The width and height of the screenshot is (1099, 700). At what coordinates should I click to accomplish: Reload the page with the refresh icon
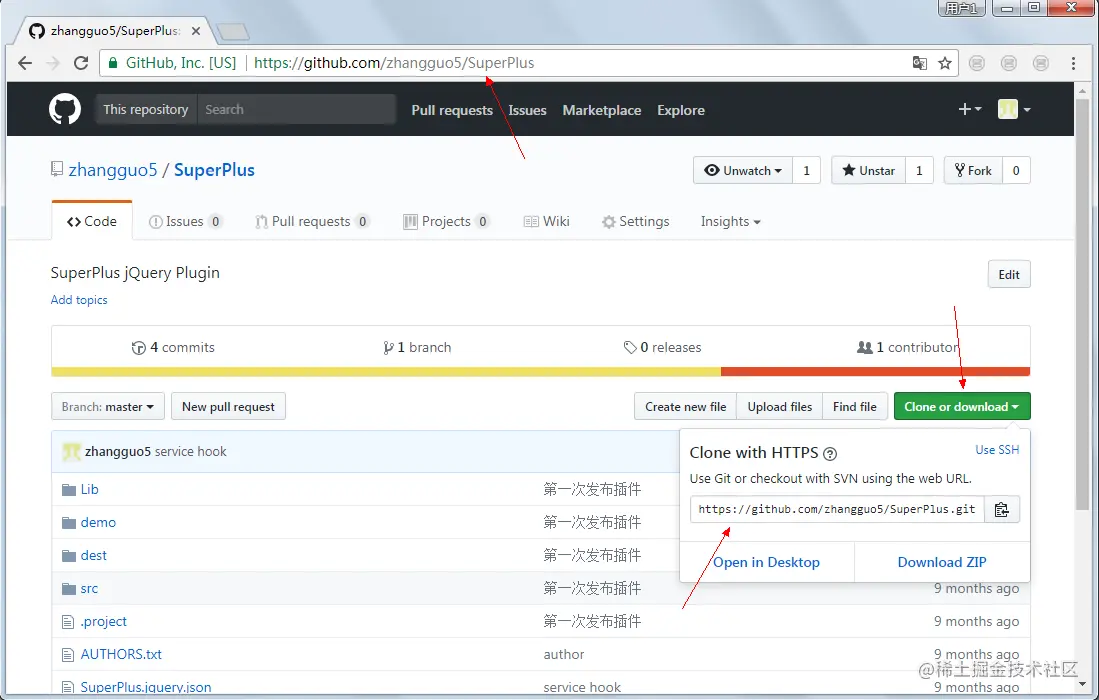[x=81, y=63]
